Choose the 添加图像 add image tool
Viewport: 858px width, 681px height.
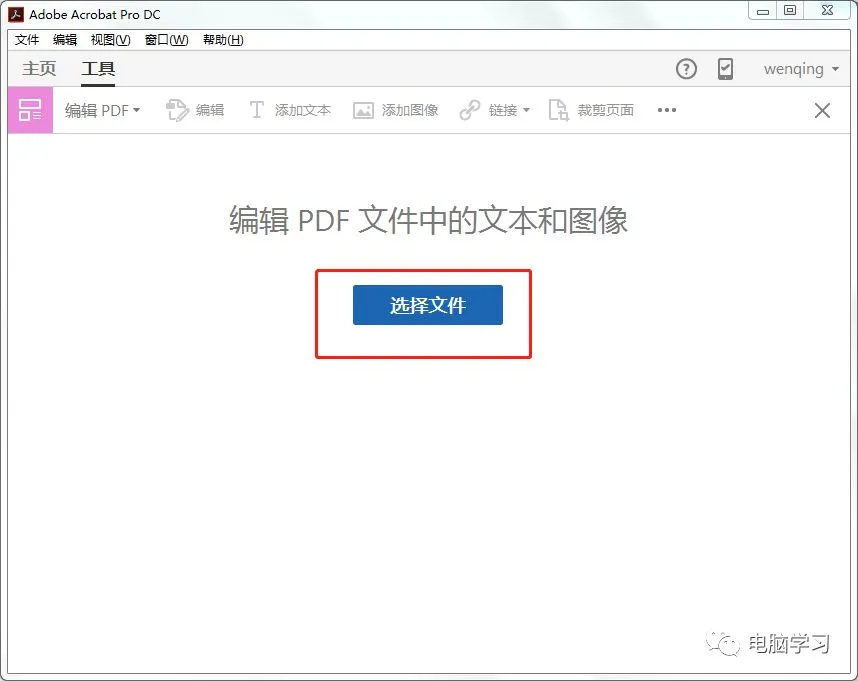coord(396,110)
